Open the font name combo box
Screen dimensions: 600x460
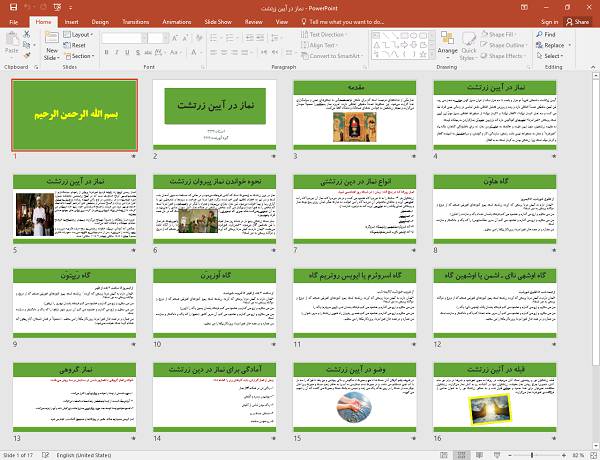point(124,38)
